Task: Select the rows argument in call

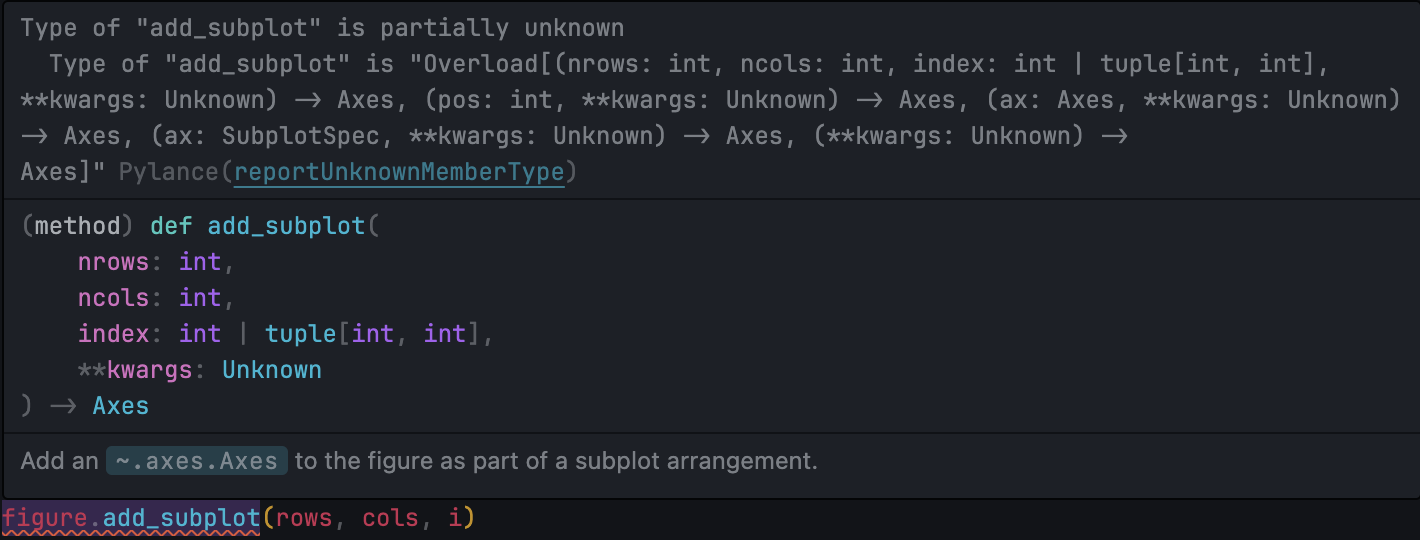Action: (x=305, y=519)
